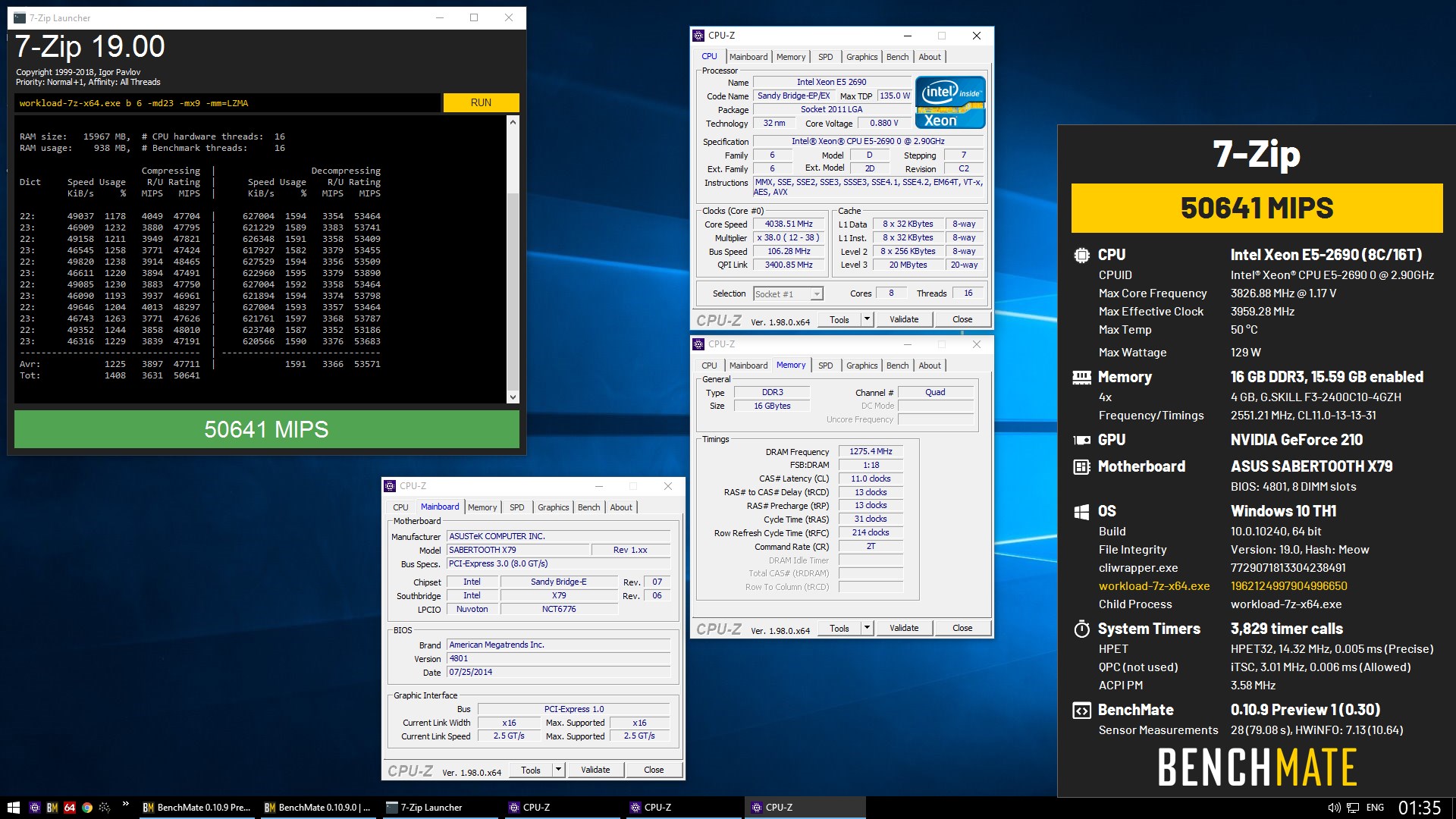Open the clock showing 01:35
The height and width of the screenshot is (819, 1456).
pos(1420,808)
